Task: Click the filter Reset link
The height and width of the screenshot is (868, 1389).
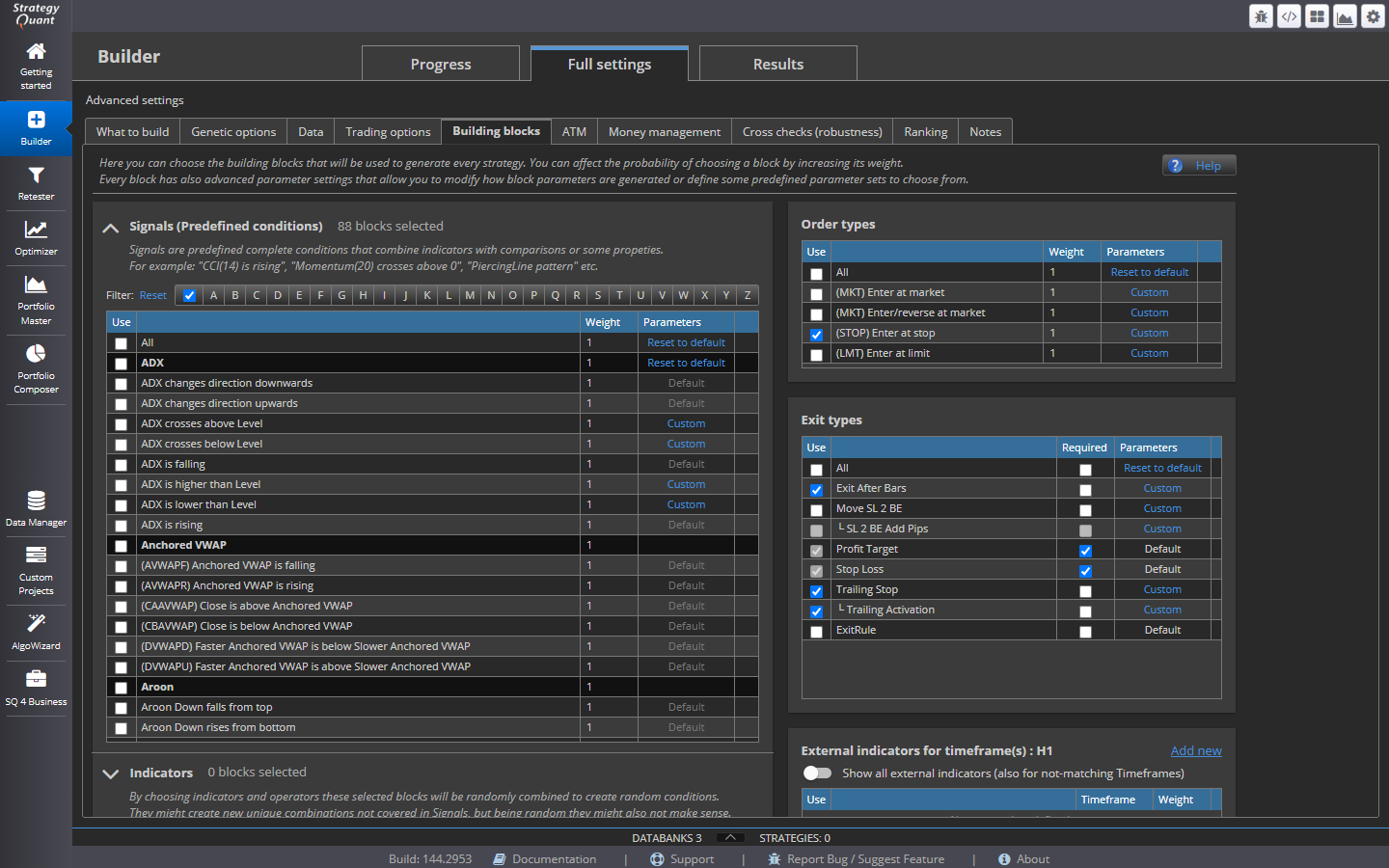Action: [153, 295]
